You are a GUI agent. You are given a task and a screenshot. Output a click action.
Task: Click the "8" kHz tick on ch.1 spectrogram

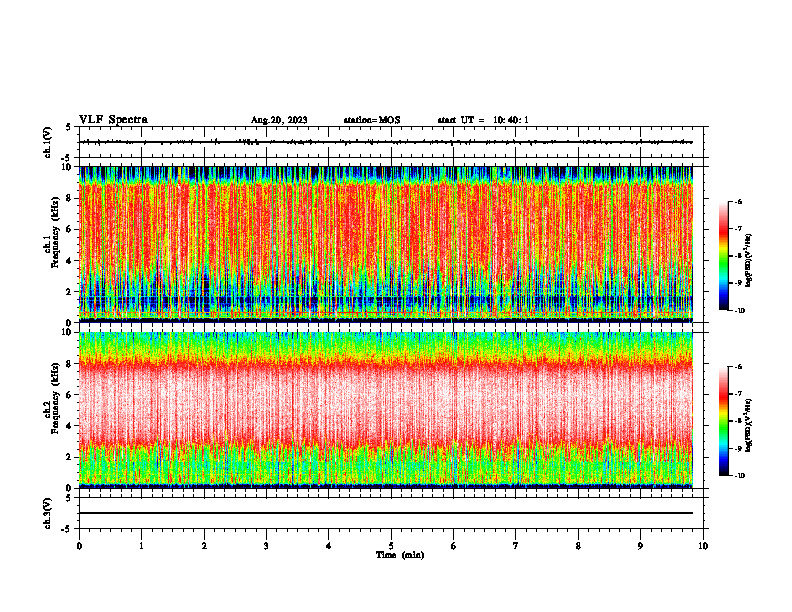point(69,198)
